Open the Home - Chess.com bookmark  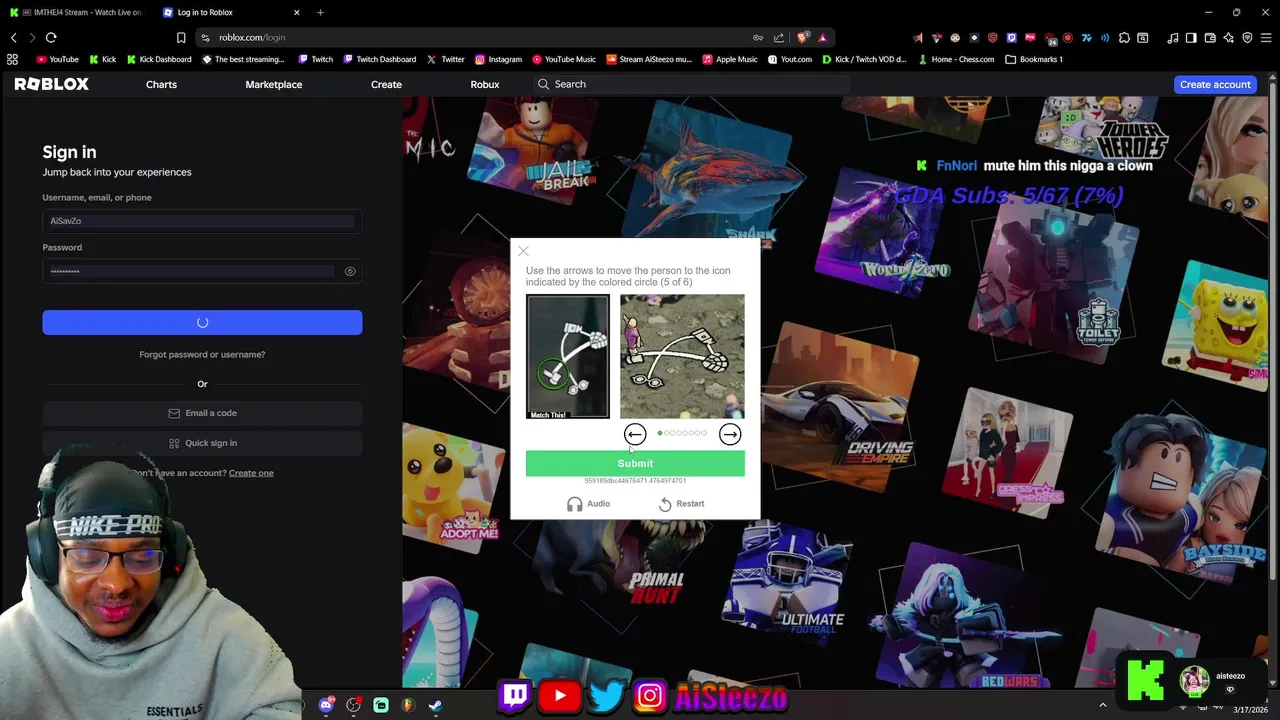tap(956, 59)
